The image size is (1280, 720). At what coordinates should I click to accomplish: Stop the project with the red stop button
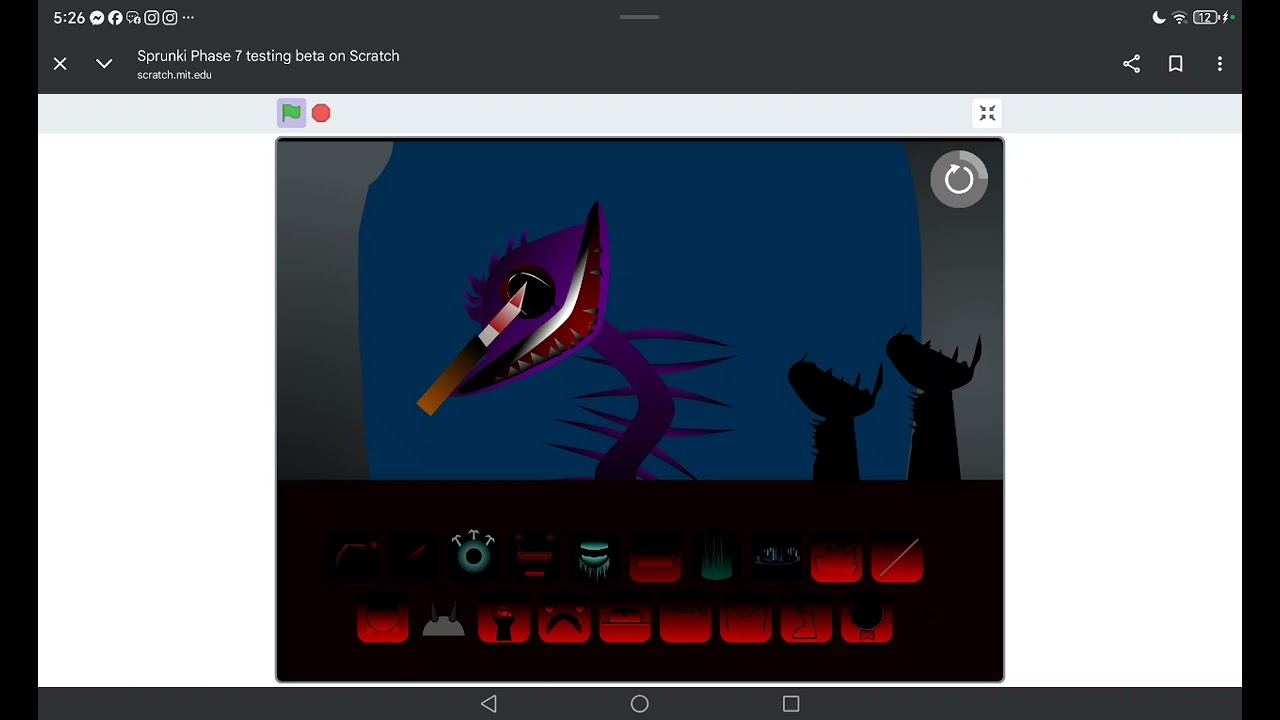(x=321, y=113)
